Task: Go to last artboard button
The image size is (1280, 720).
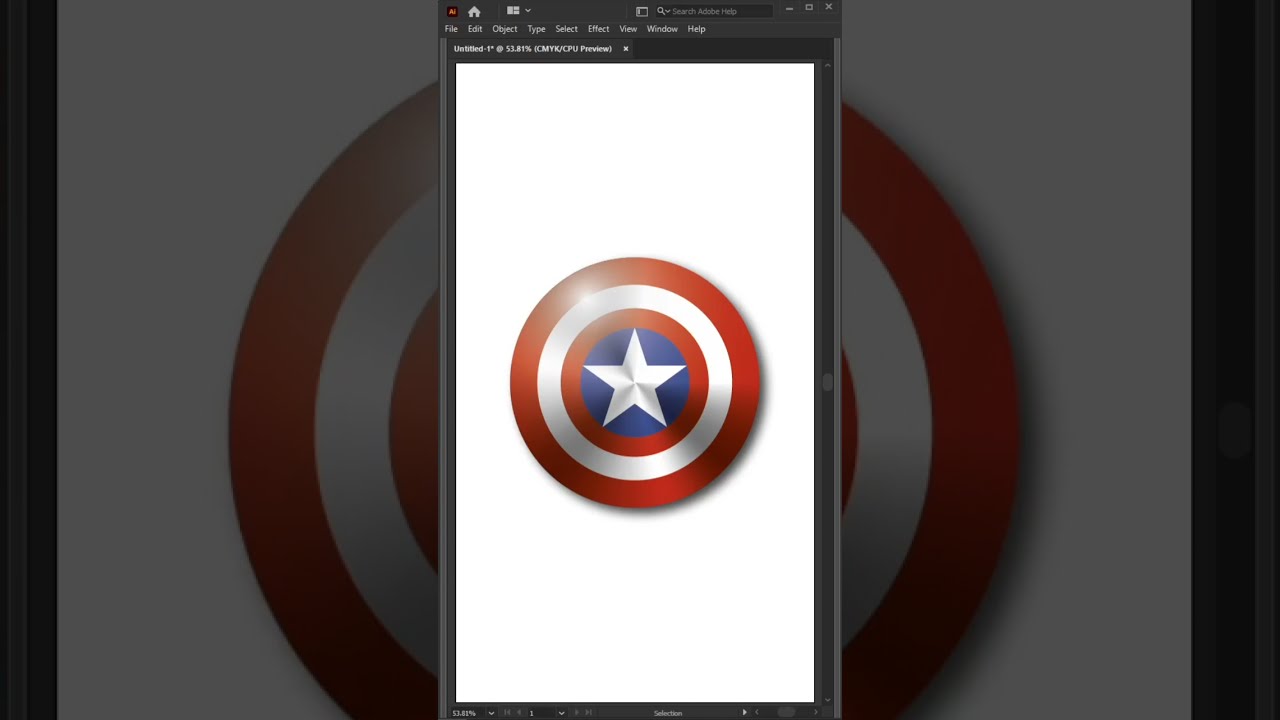Action: (x=588, y=713)
